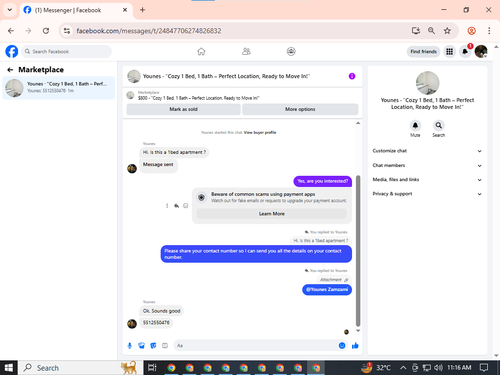Screen dimensions: 500x375
Task: Open the Windows Start menu
Action: pos(9,368)
